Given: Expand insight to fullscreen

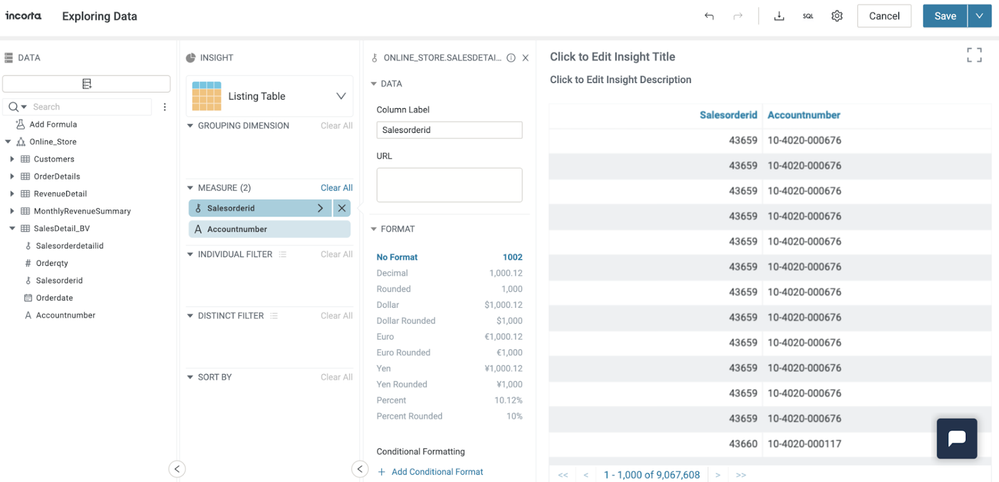Looking at the screenshot, I should [x=974, y=56].
